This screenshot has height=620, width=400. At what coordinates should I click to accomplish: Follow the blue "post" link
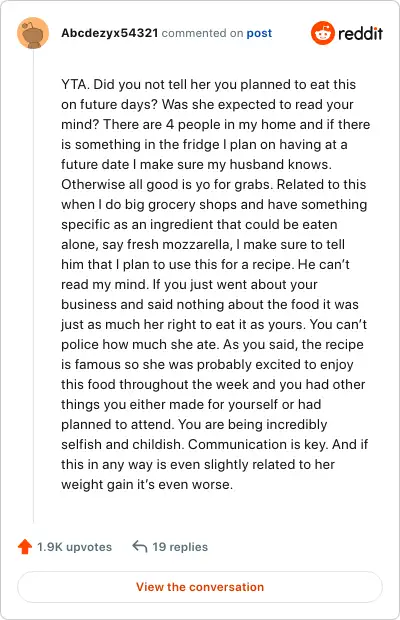click(x=259, y=33)
